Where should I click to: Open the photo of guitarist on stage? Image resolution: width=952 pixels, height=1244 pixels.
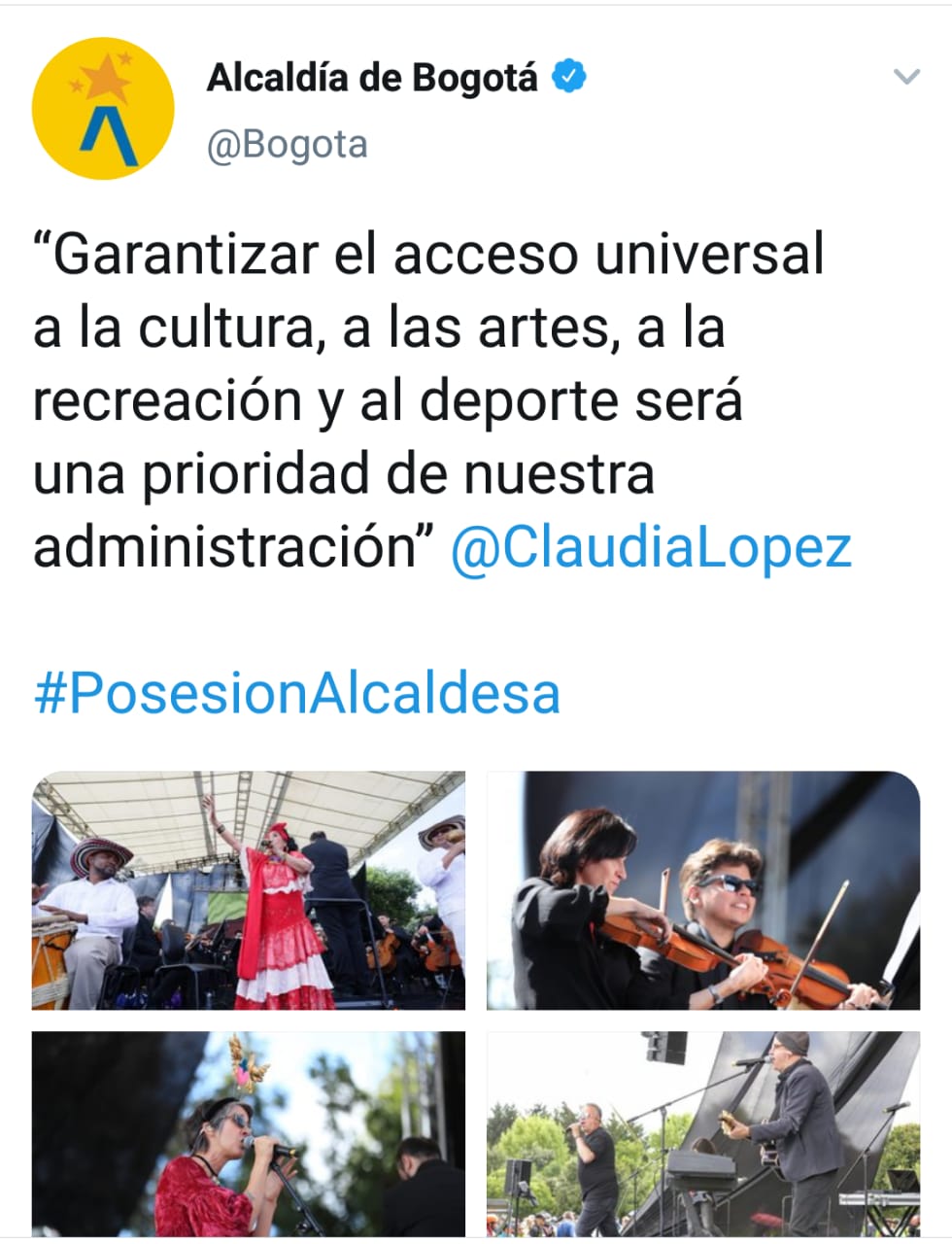tap(703, 1134)
